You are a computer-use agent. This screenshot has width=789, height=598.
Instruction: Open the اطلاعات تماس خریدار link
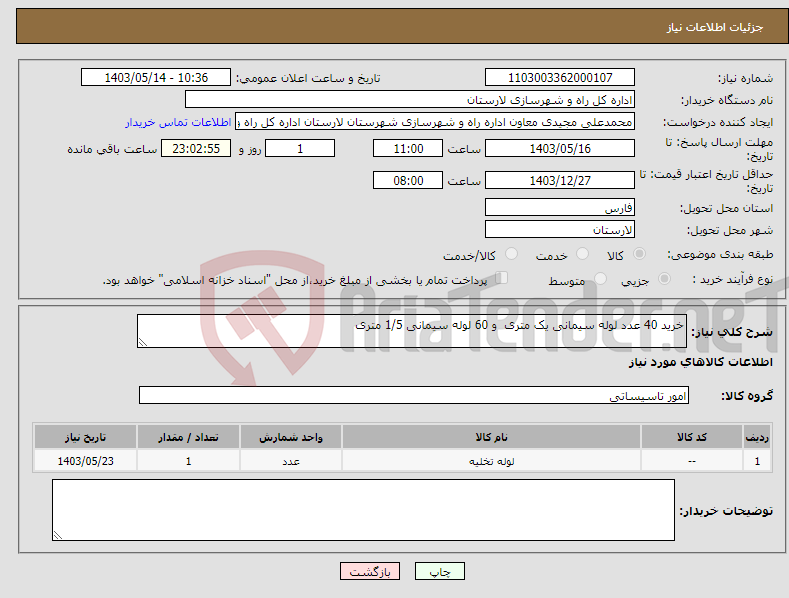178,122
